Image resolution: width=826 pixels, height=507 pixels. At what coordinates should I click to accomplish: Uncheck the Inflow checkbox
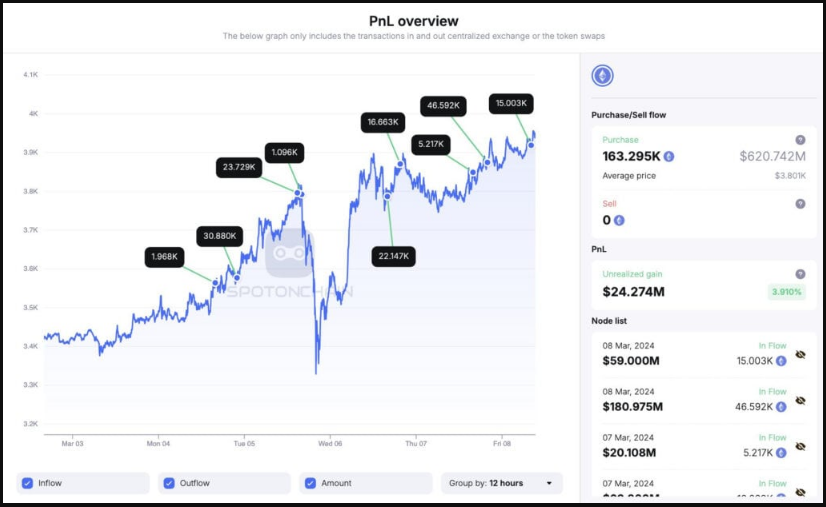[27, 483]
